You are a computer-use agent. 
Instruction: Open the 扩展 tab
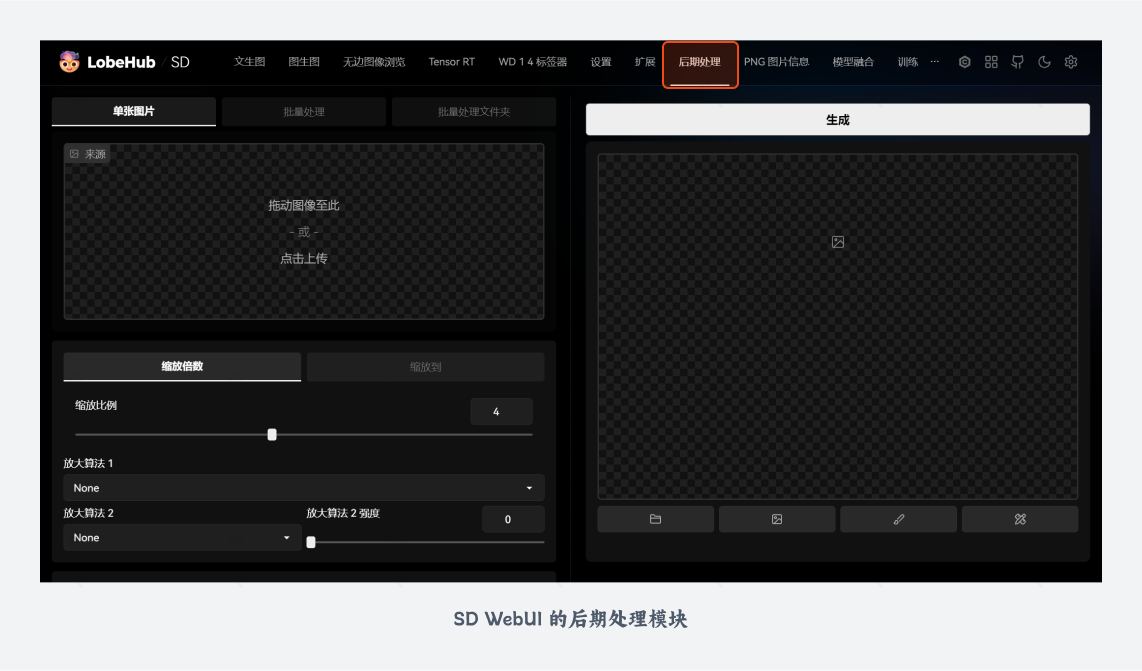pyautogui.click(x=645, y=62)
